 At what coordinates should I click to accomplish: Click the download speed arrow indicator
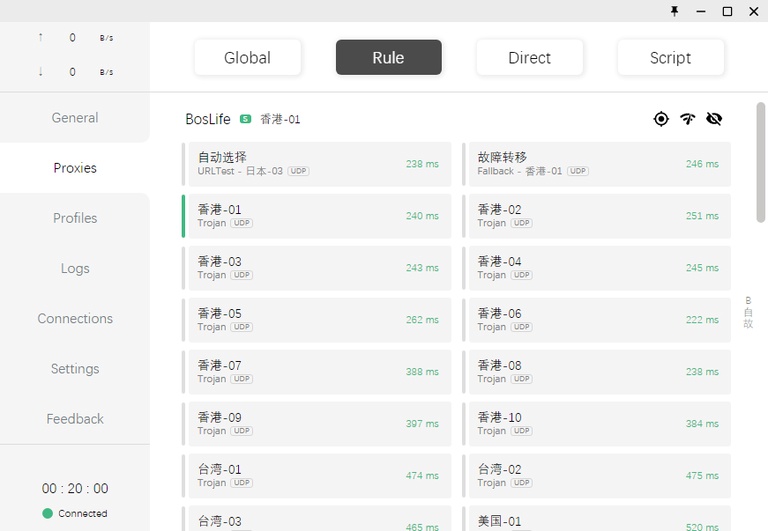[40, 72]
